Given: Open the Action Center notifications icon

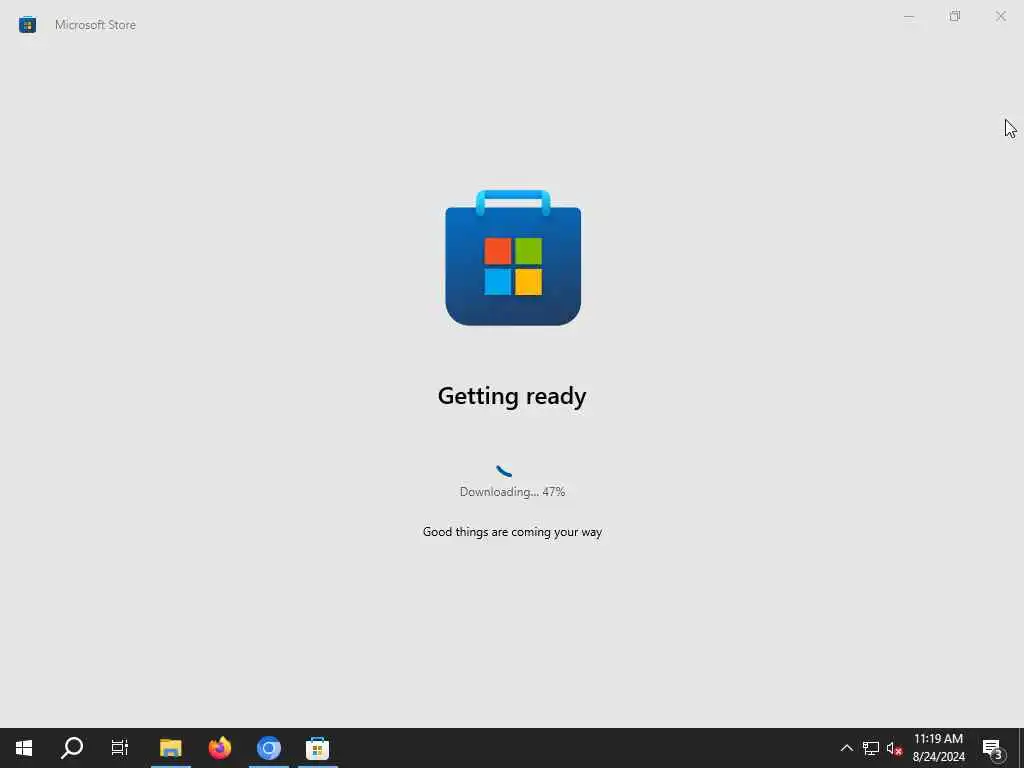Looking at the screenshot, I should point(993,748).
